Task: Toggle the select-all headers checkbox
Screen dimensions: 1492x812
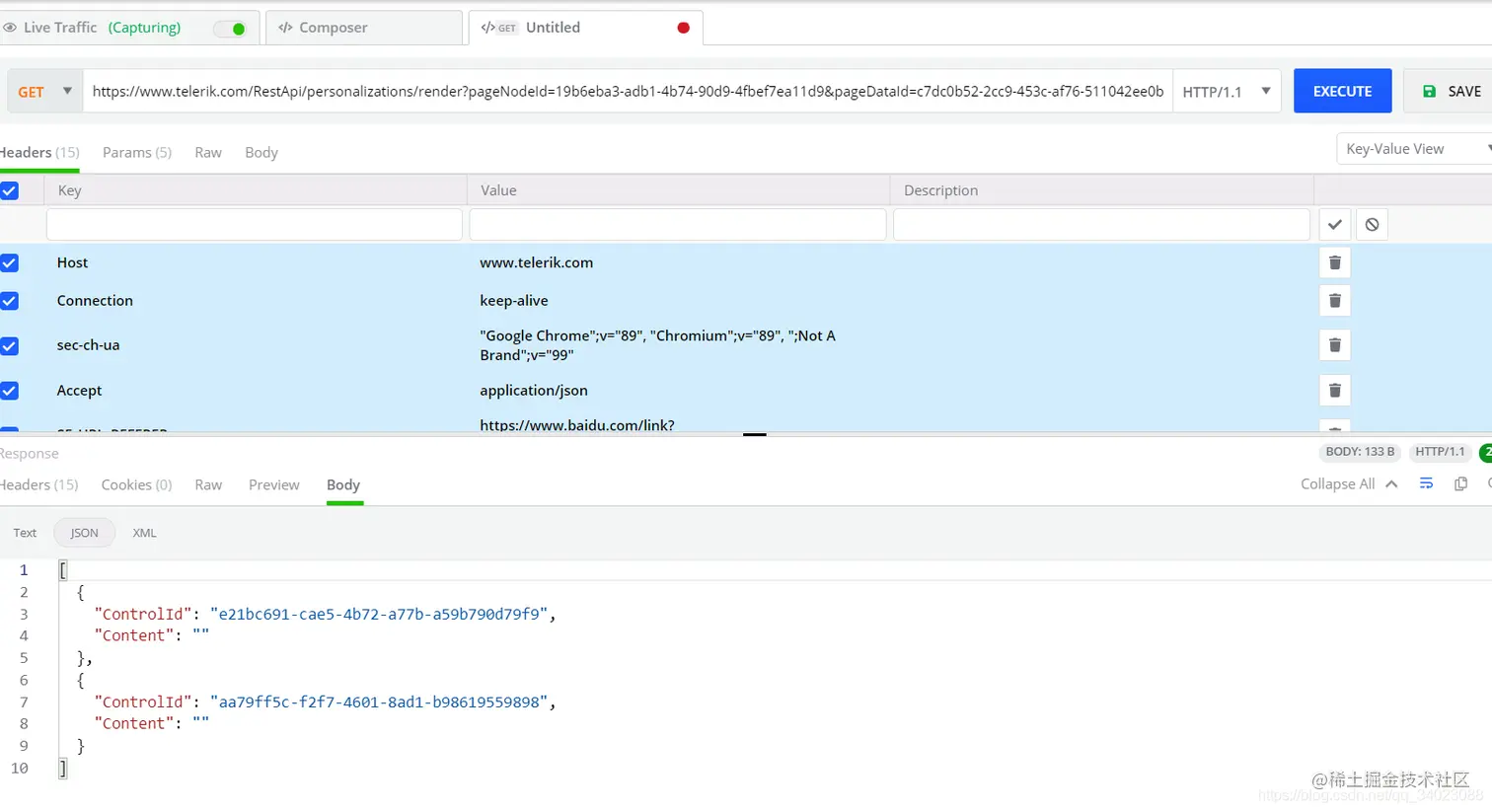Action: tap(9, 190)
